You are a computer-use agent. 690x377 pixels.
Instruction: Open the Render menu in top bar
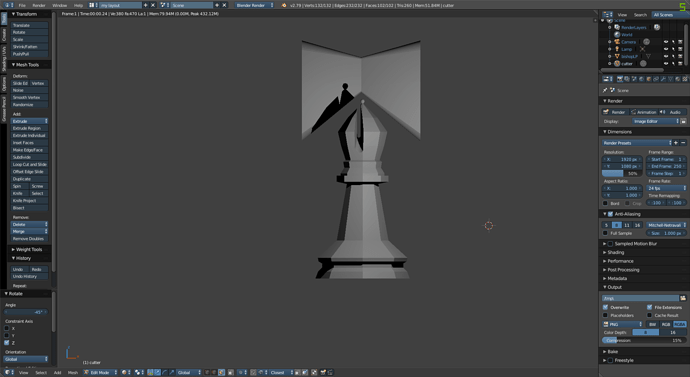tap(39, 5)
